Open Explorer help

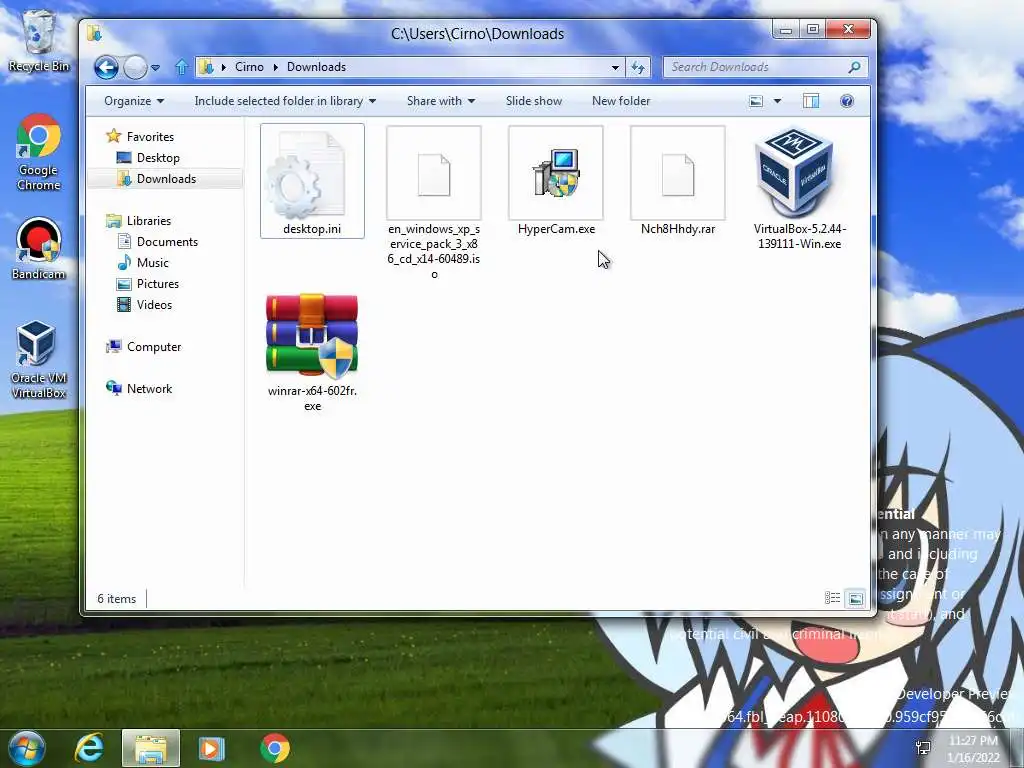click(x=846, y=101)
